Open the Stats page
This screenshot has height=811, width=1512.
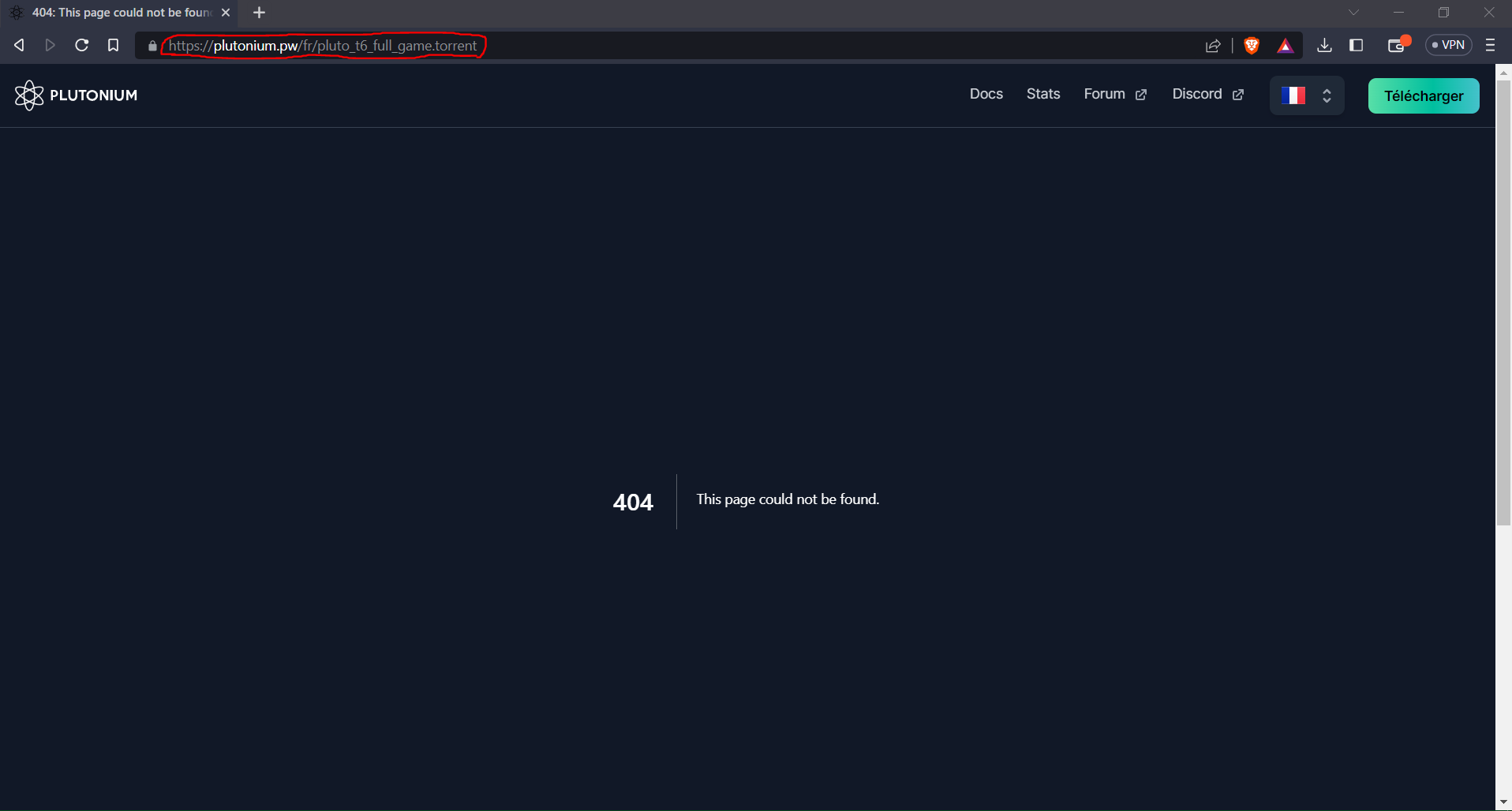1042,94
